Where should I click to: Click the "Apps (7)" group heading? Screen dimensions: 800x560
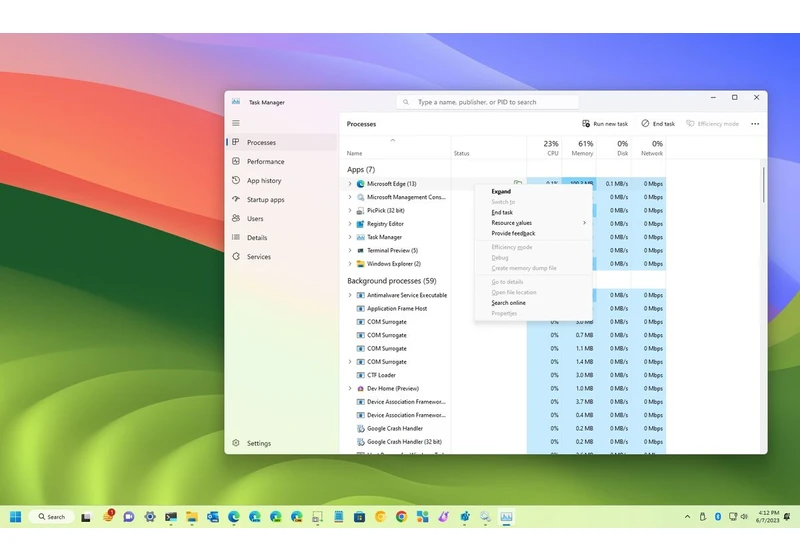(361, 169)
